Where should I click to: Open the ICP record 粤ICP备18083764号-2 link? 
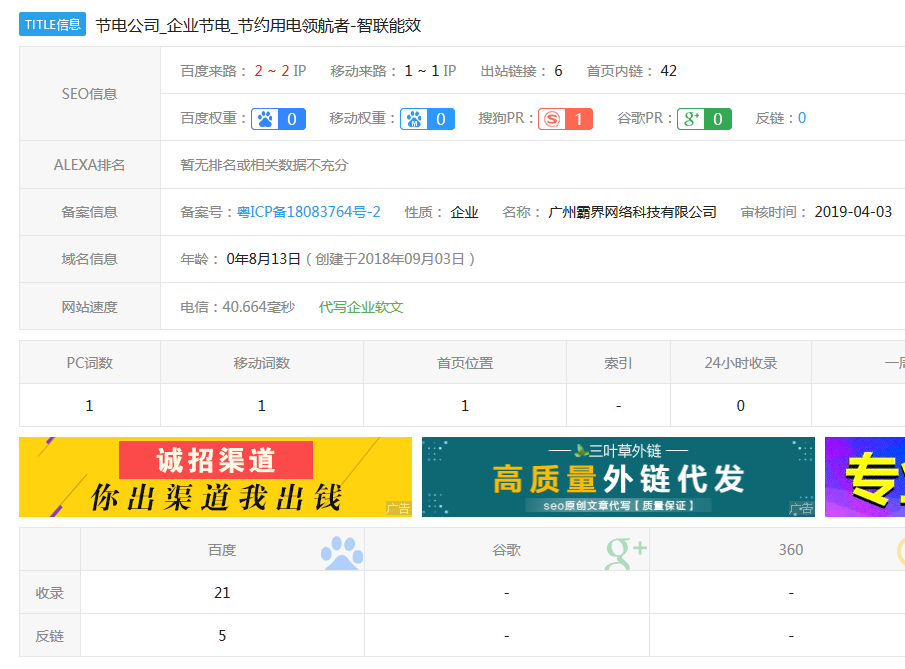[309, 212]
